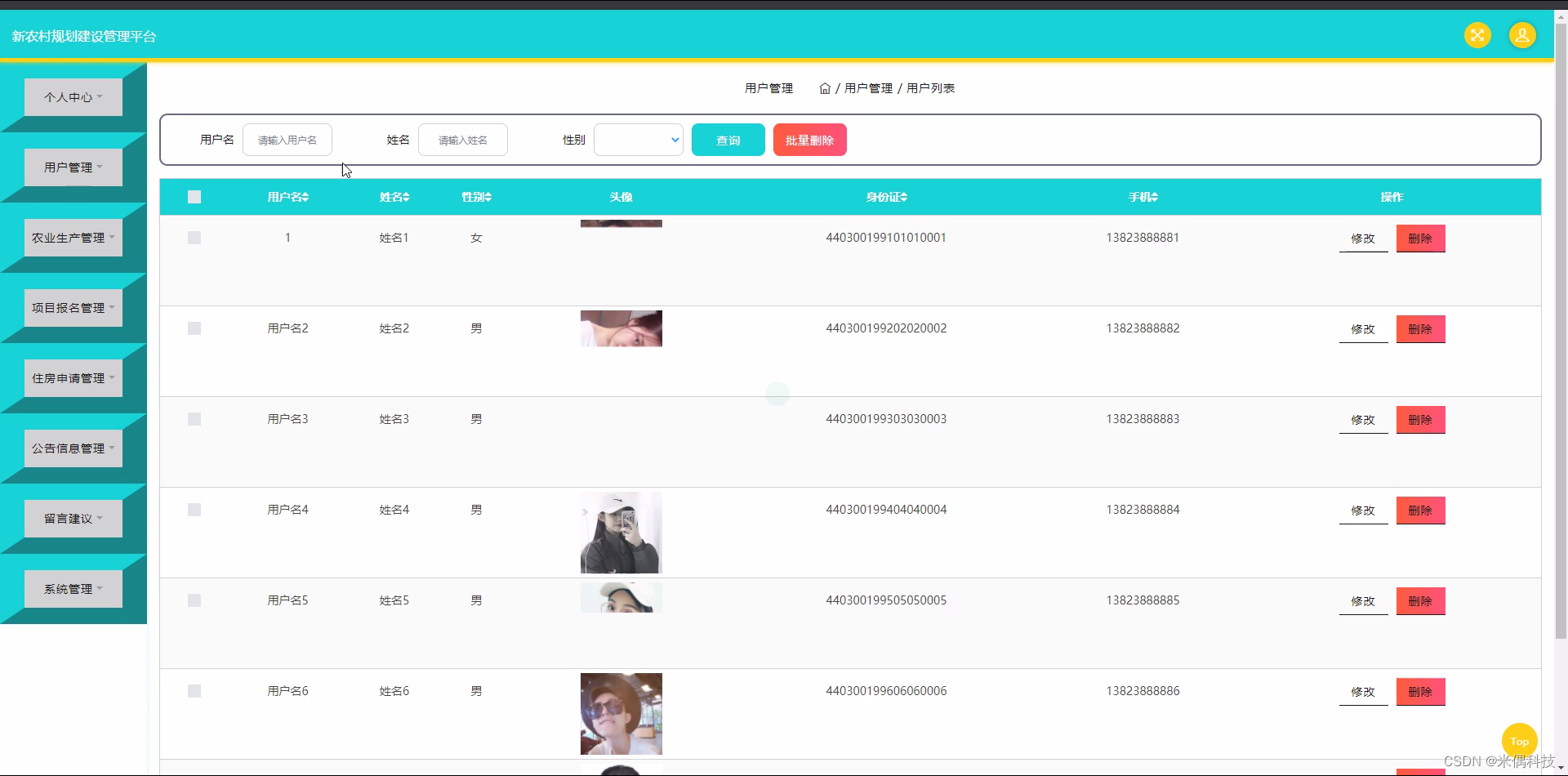
Task: Click 修改 for 用户名4
Action: 1363,511
